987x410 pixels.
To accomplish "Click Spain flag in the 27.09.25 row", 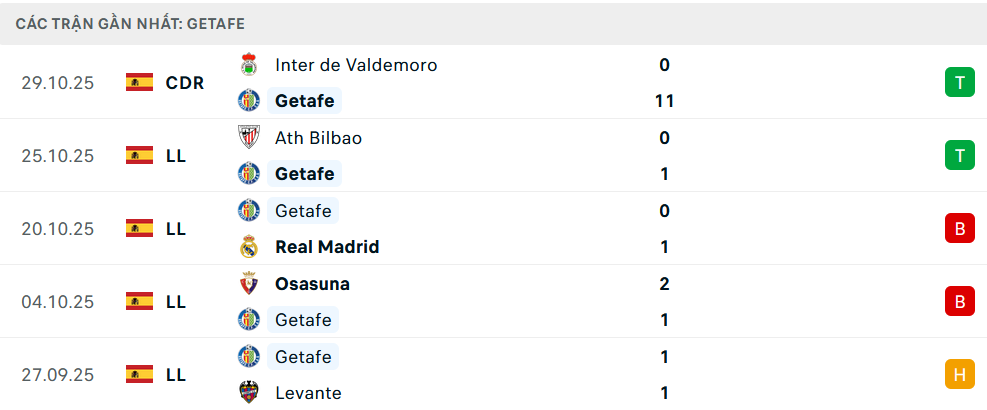I will [x=139, y=375].
